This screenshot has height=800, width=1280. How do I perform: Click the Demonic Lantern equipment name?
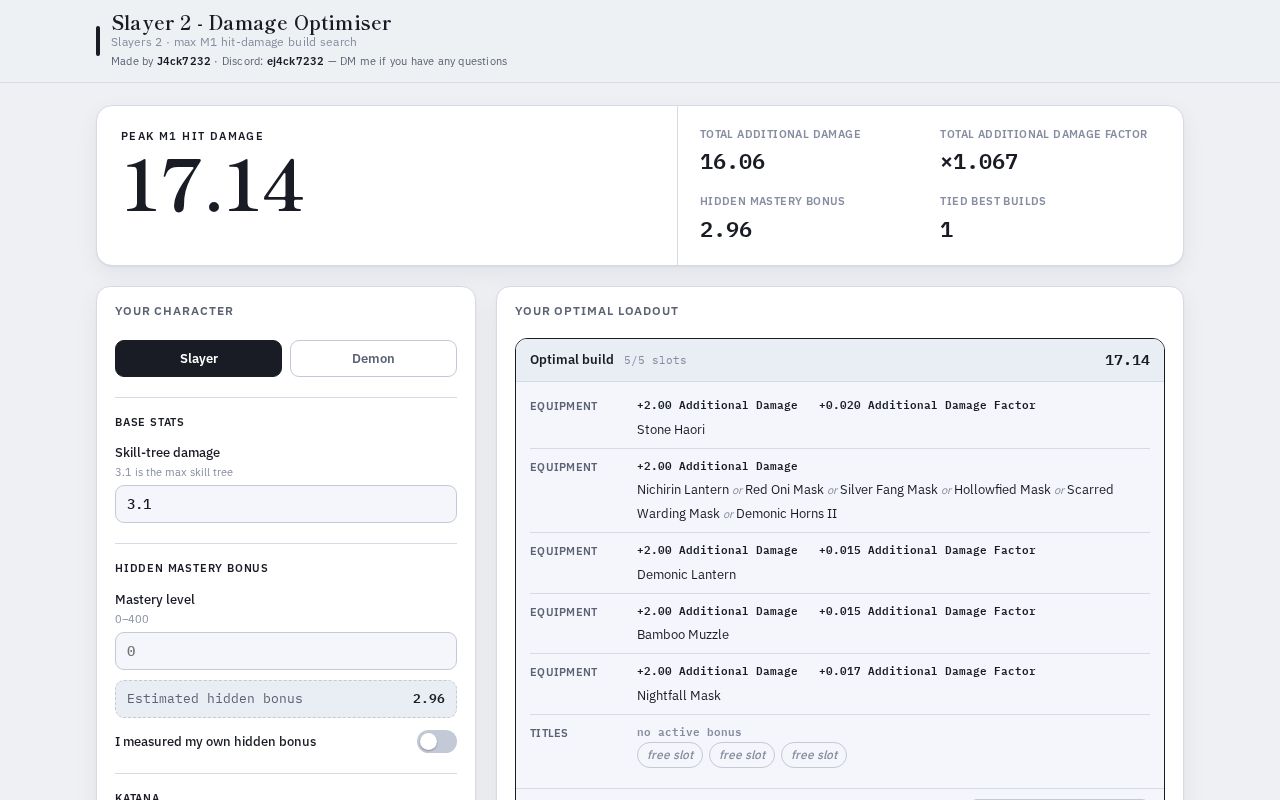tap(686, 574)
